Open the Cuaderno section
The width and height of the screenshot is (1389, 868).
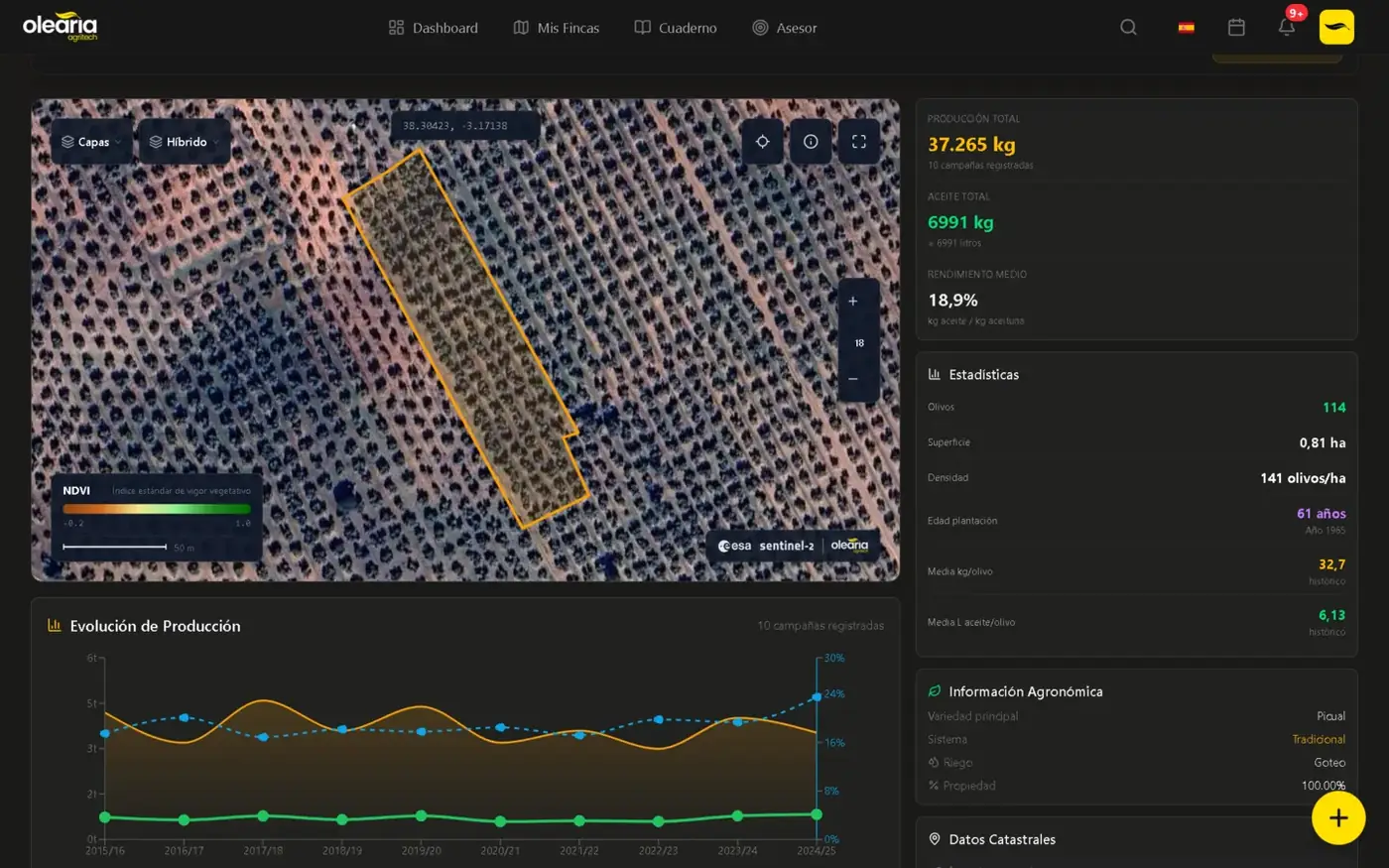tap(676, 28)
